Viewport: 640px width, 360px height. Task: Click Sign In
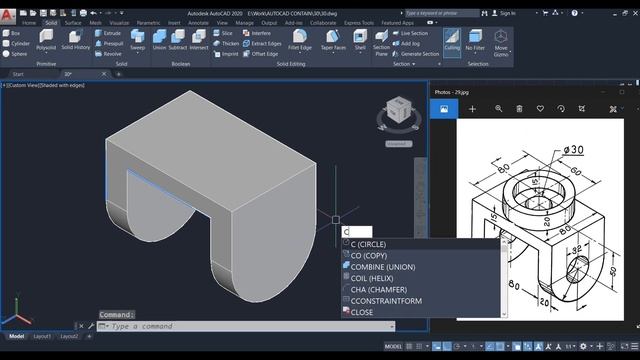point(504,13)
